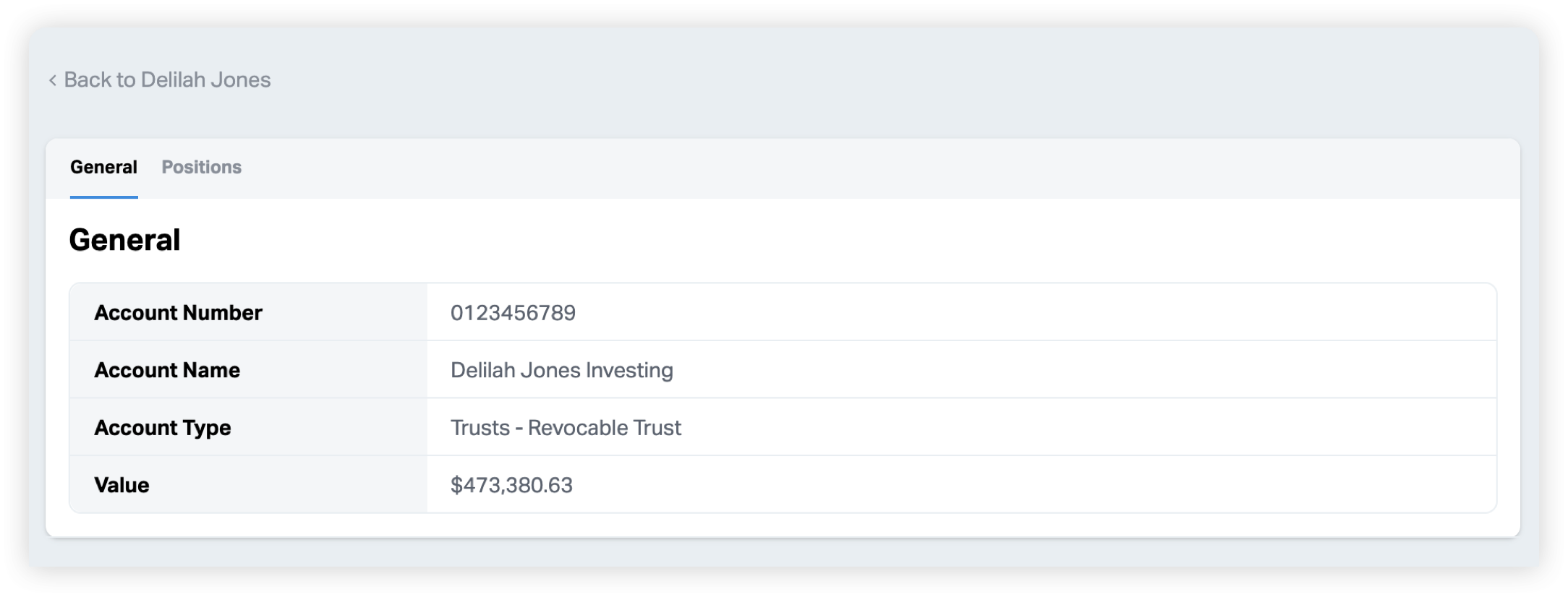Screen dimensions: 1568x597
Task: Select the $473,380.63 amount
Action: coord(511,485)
